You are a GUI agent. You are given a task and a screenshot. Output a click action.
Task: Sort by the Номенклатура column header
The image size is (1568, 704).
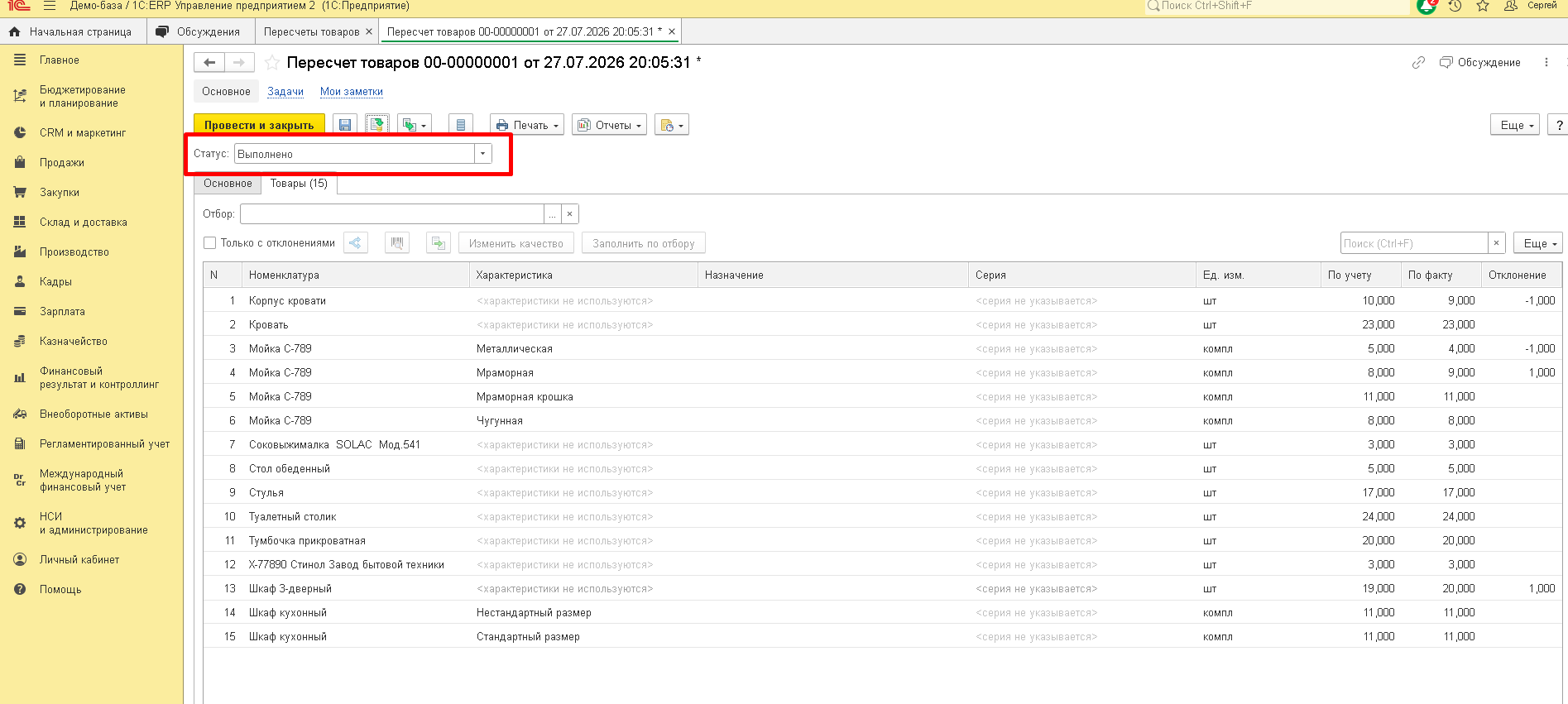pyautogui.click(x=356, y=275)
